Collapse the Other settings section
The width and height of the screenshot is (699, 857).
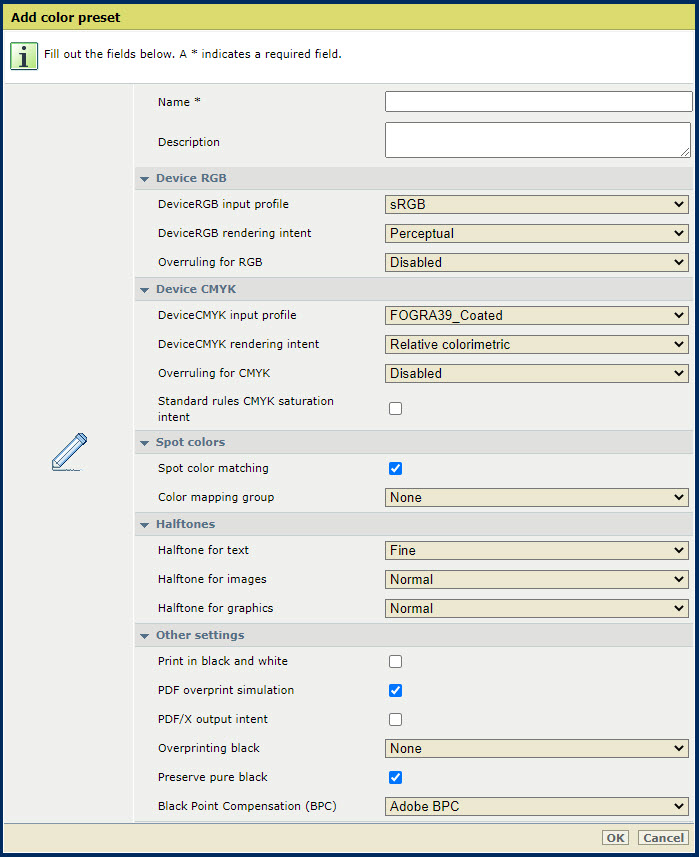(144, 636)
